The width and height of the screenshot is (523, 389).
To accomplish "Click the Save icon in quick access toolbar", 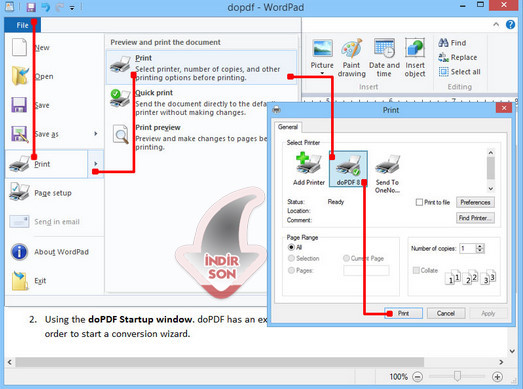I will coord(31,7).
